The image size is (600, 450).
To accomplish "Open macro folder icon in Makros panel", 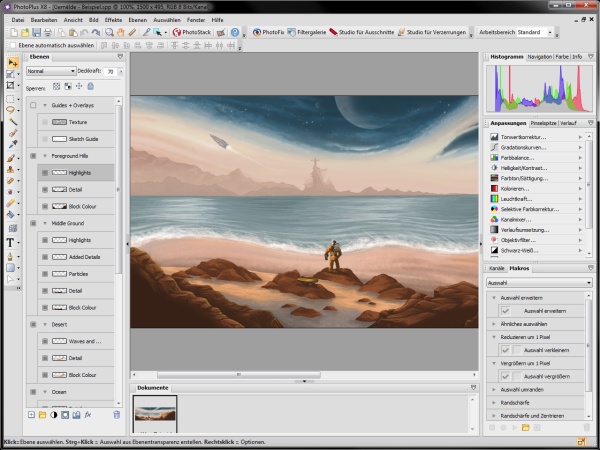I will tap(526, 427).
